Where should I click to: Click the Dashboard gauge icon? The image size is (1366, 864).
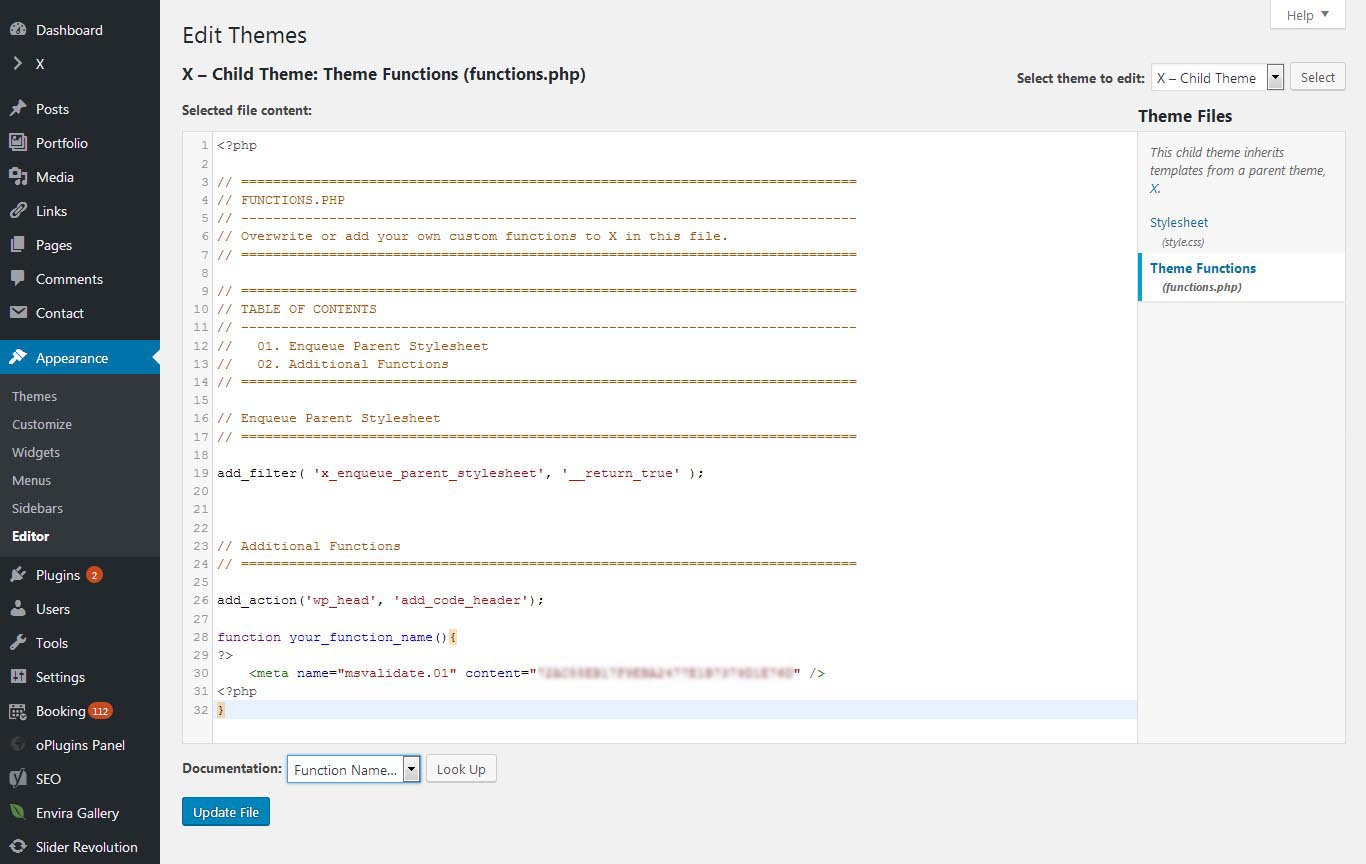[18, 30]
